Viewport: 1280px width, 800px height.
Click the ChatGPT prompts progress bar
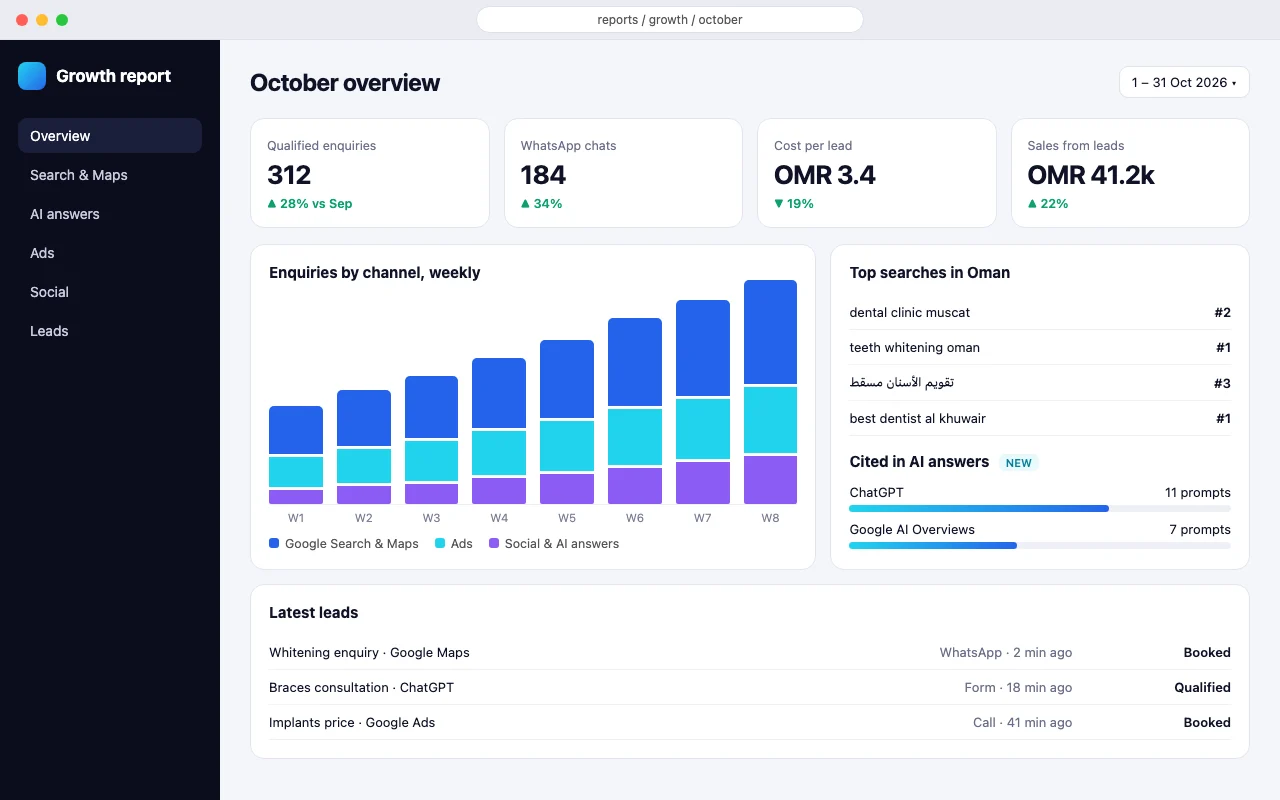pyautogui.click(x=1040, y=509)
